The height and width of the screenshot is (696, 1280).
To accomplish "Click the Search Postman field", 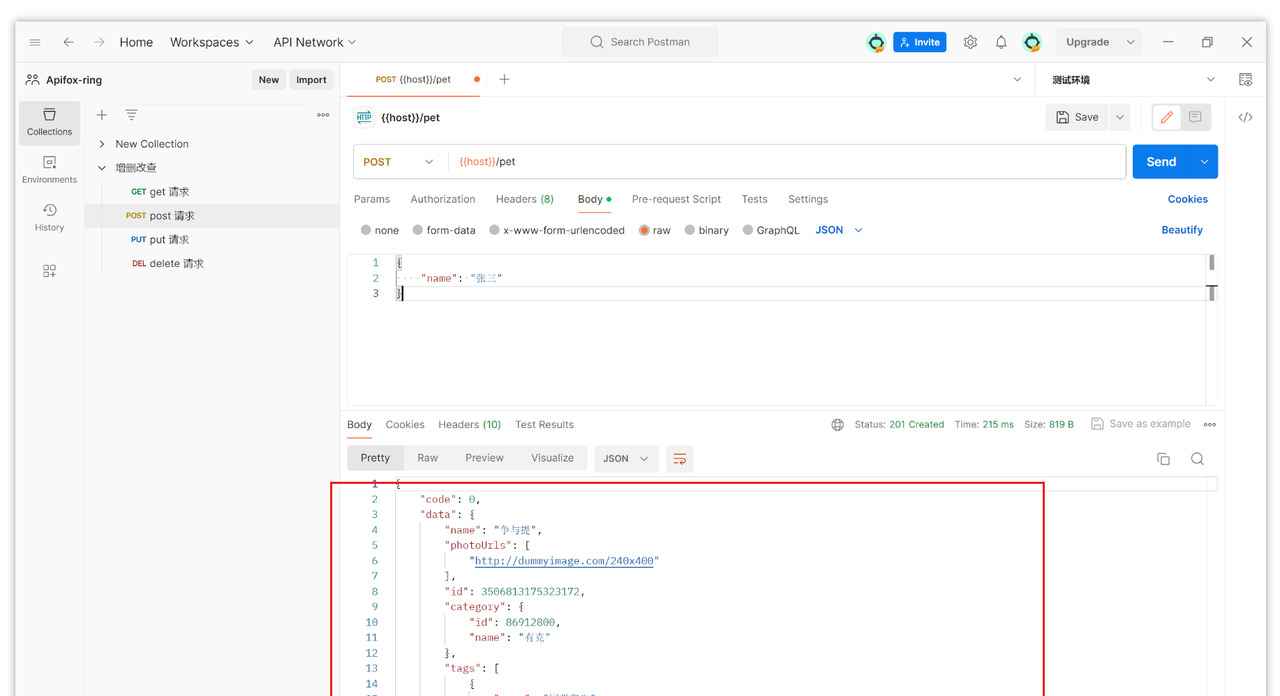I will tap(640, 42).
